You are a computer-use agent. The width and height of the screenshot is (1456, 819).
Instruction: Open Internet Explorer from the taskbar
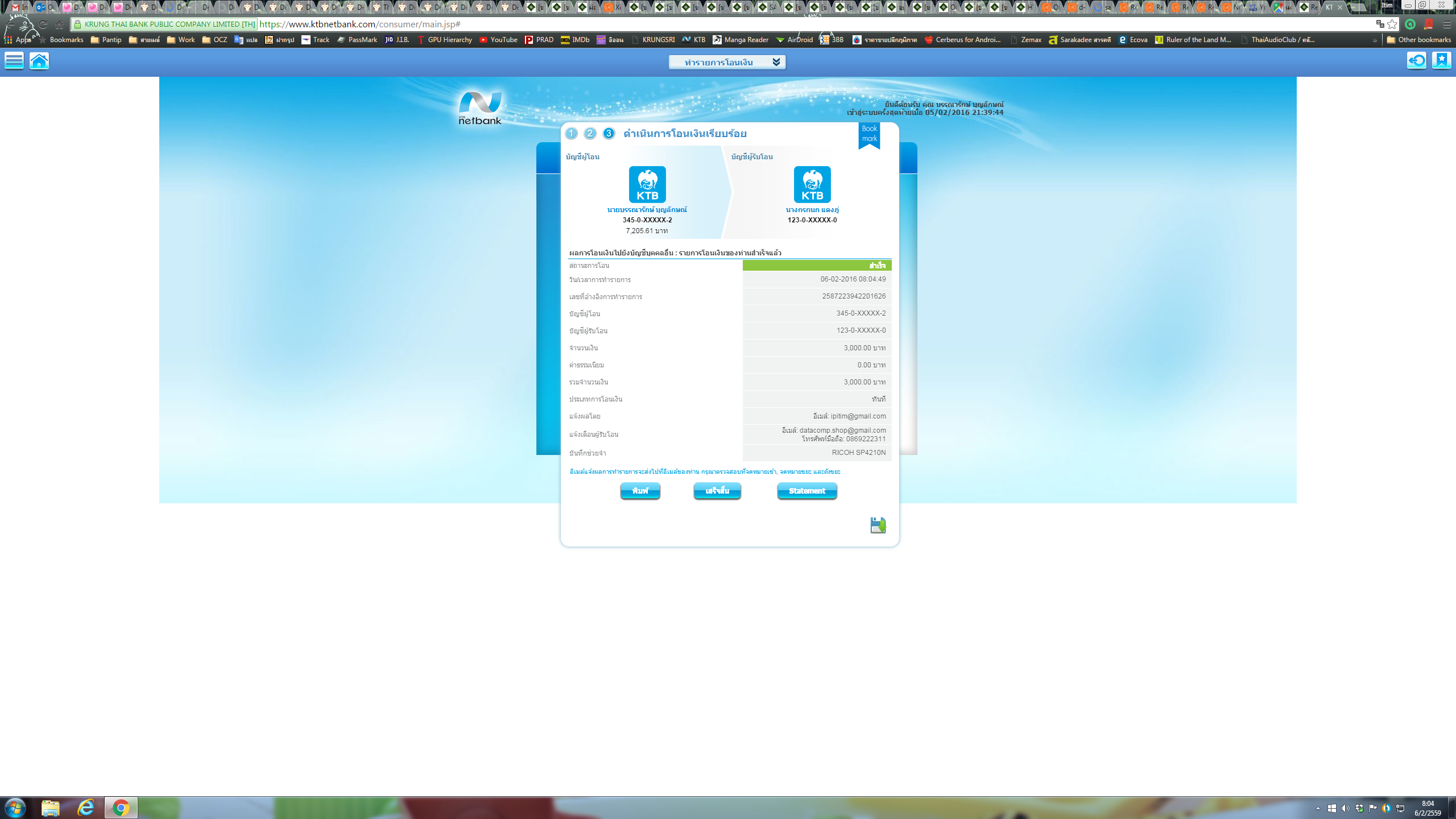pos(86,807)
